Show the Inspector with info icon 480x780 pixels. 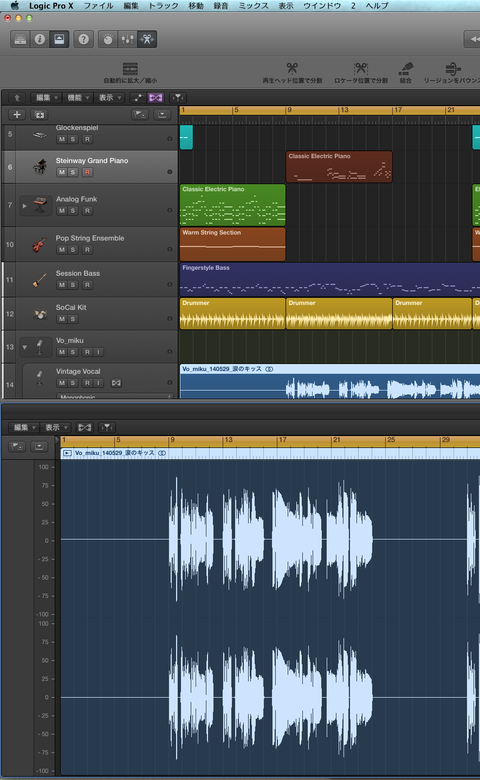click(40, 39)
